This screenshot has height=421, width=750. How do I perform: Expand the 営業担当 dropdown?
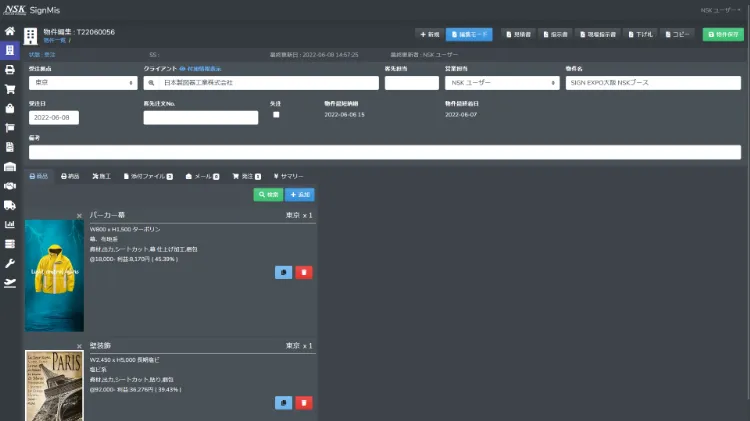point(502,83)
